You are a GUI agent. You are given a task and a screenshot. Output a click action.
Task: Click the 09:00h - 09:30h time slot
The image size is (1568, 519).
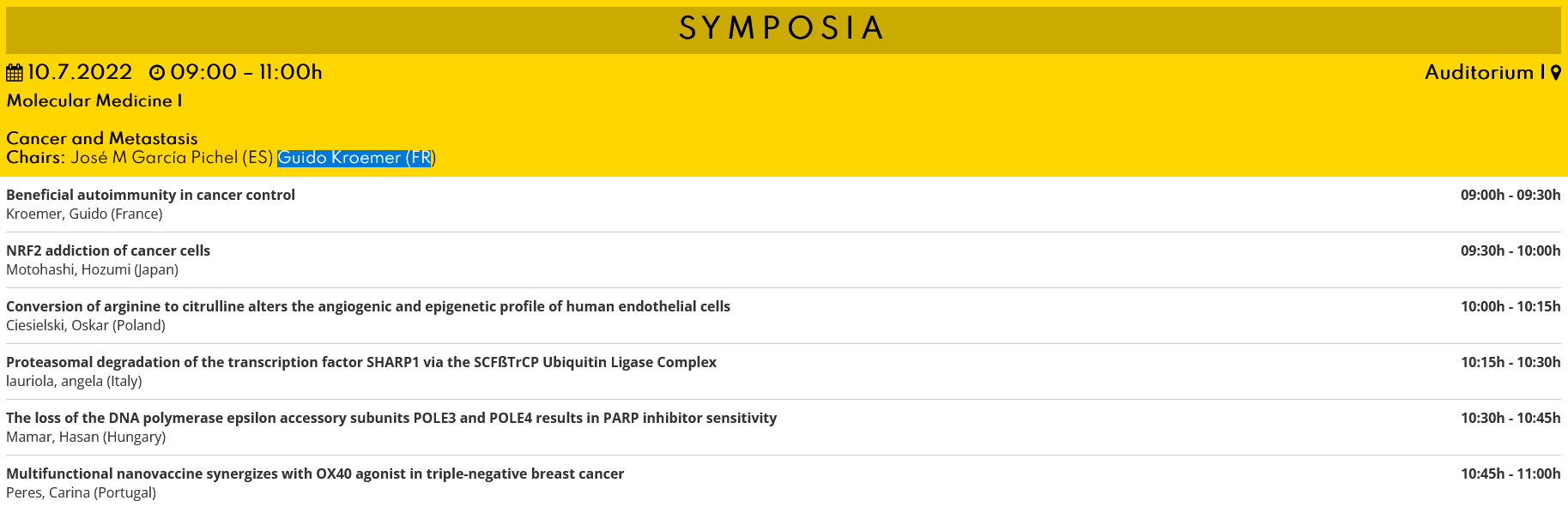coord(1510,195)
